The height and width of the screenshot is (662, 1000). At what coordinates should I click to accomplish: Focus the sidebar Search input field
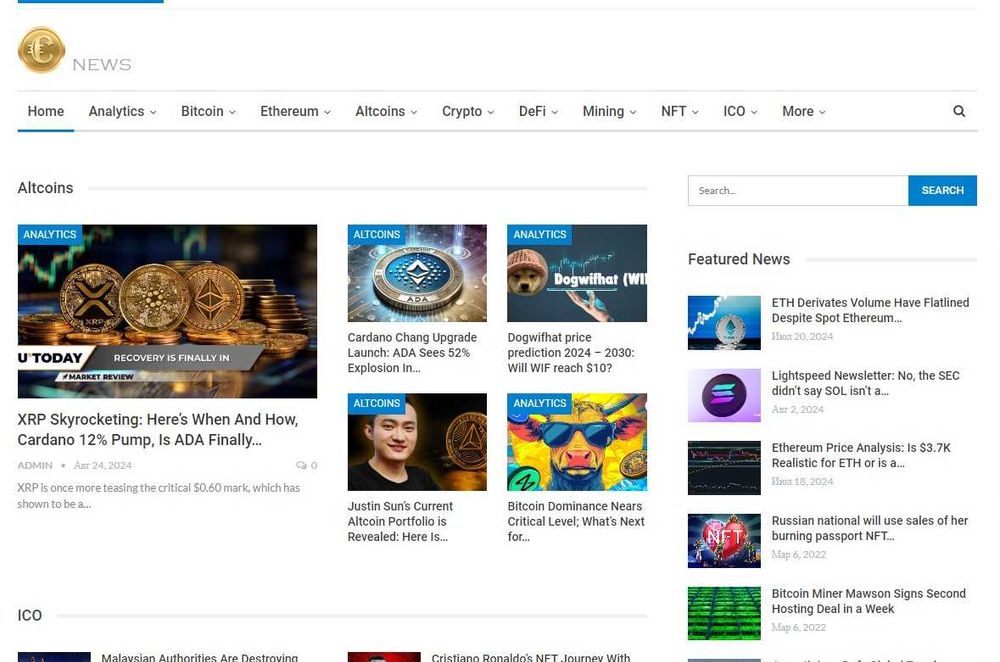pos(798,190)
